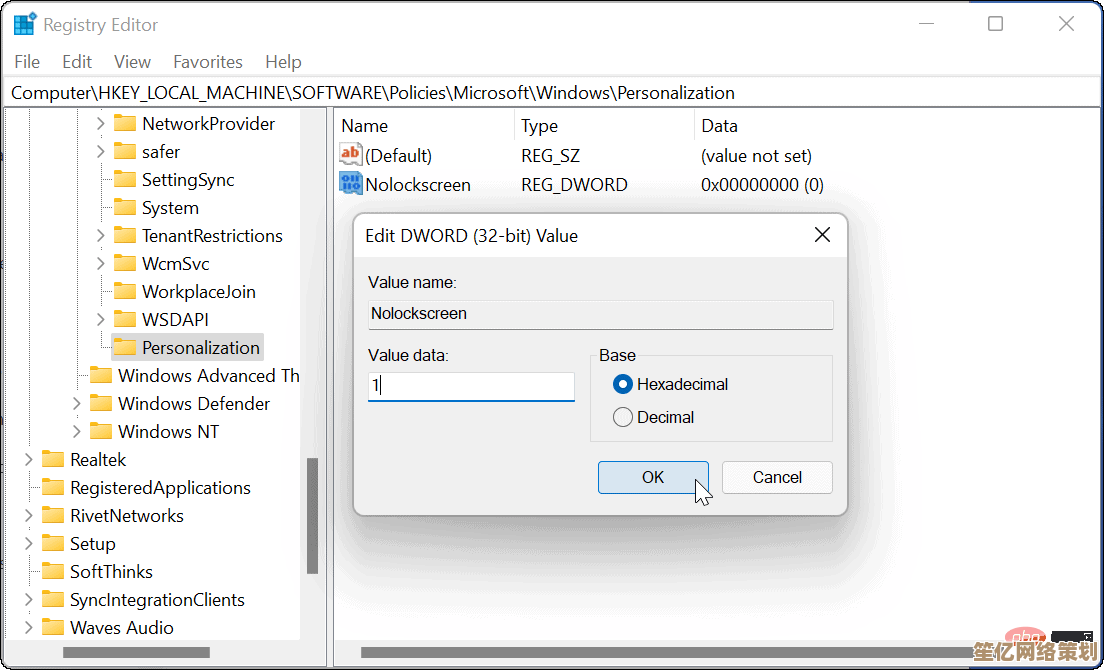Select the SettingSync folder icon
Image resolution: width=1104 pixels, height=670 pixels.
coord(125,179)
